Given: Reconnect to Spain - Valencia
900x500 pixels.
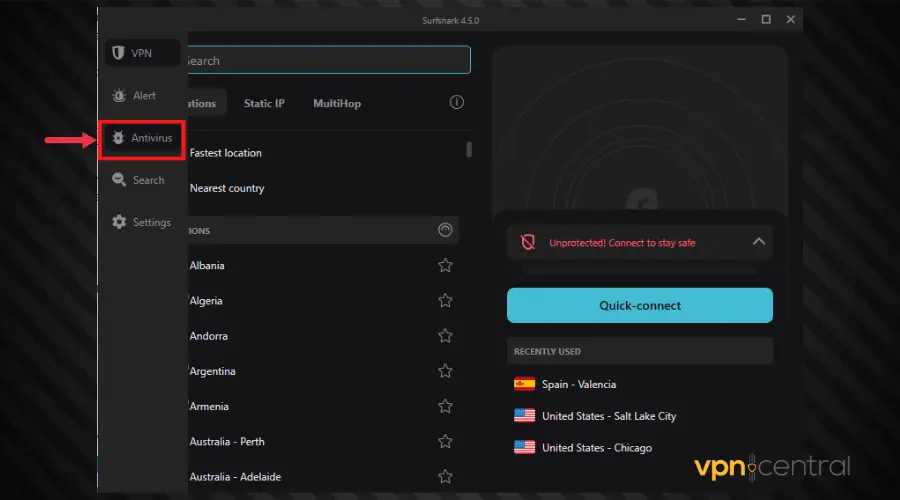Looking at the screenshot, I should (579, 385).
